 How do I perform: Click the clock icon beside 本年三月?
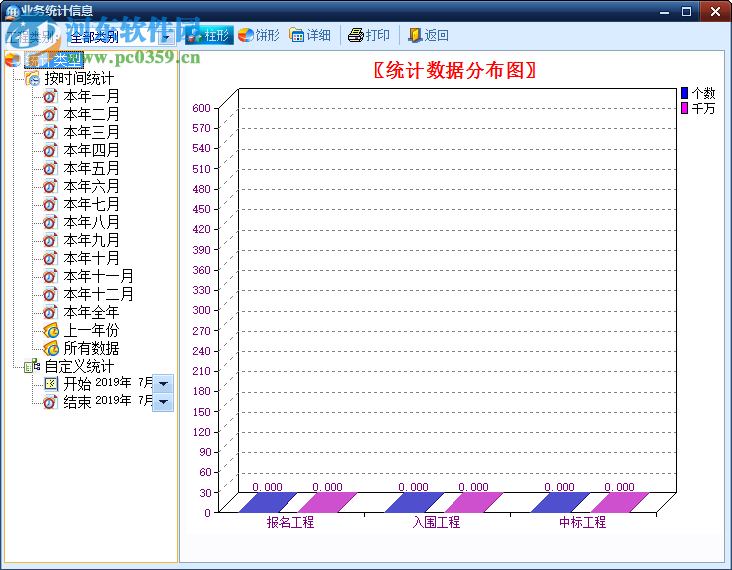(50, 132)
